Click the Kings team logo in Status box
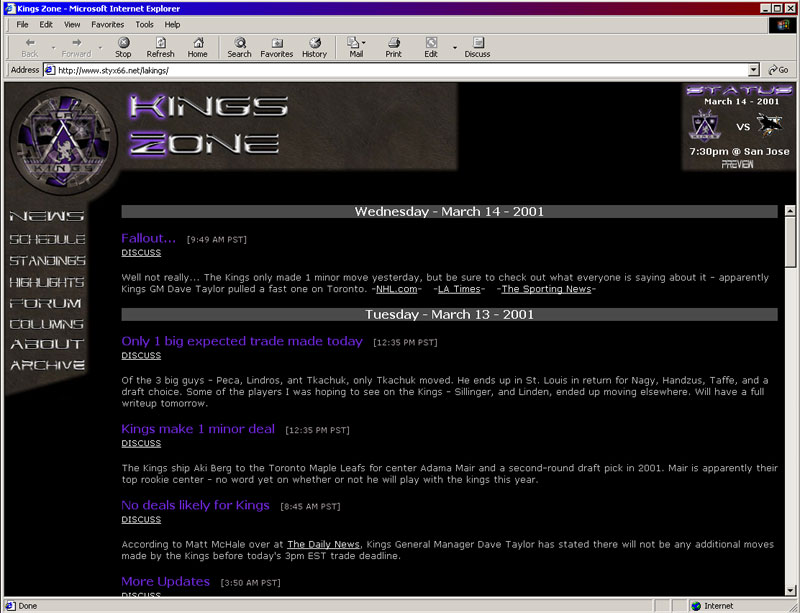 click(705, 125)
